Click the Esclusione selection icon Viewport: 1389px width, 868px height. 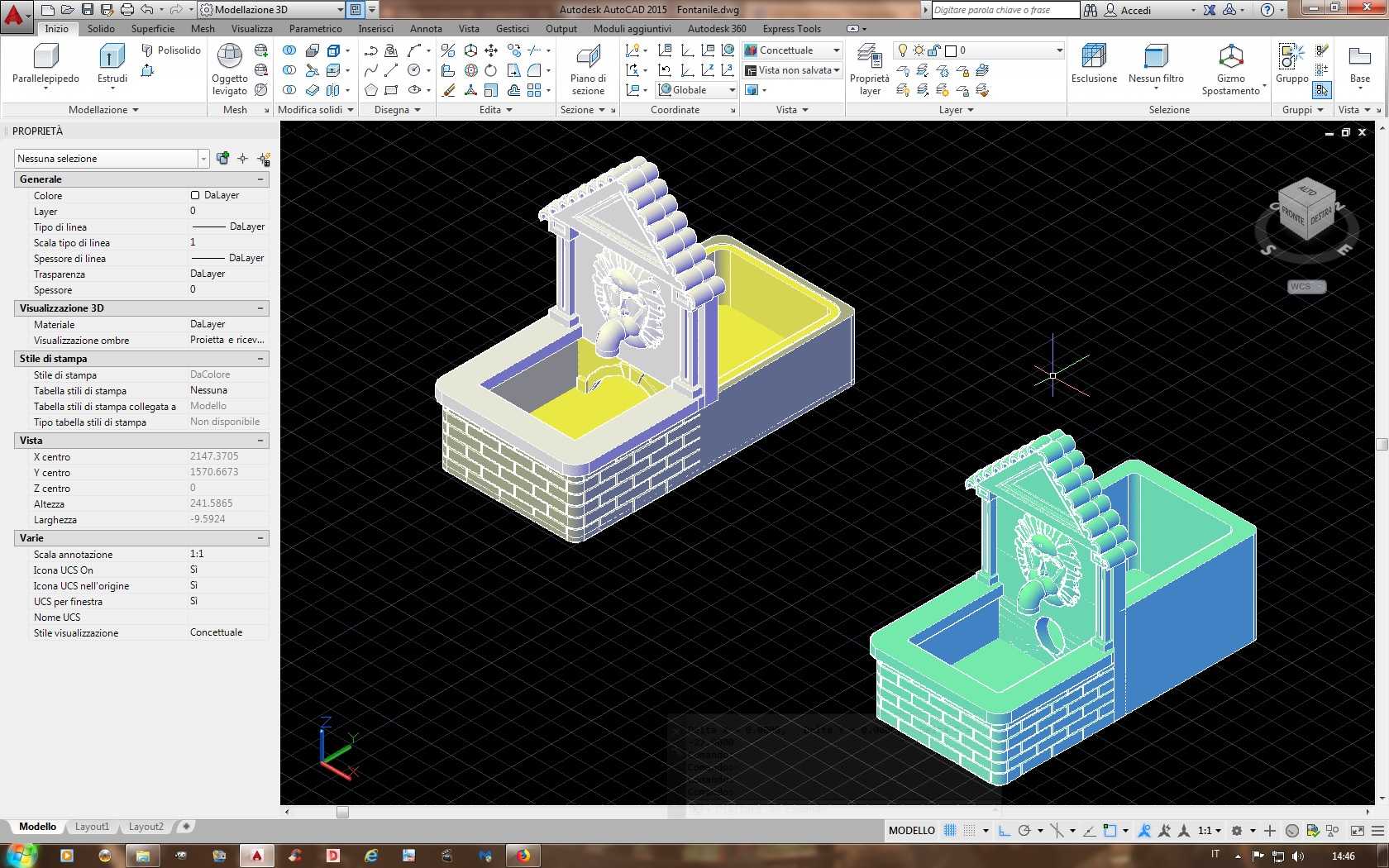pos(1094,64)
